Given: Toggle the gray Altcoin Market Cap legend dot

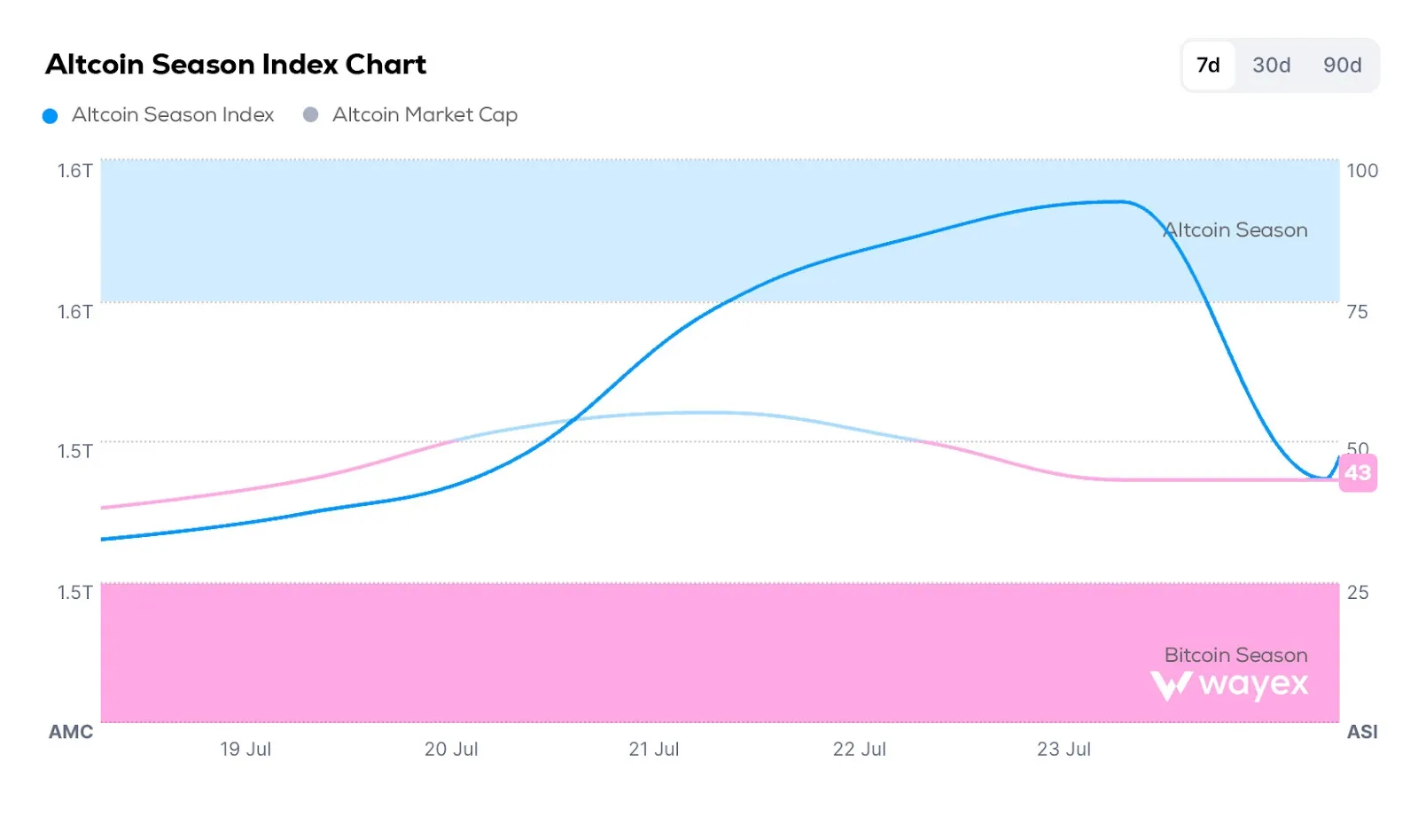Looking at the screenshot, I should pos(310,114).
